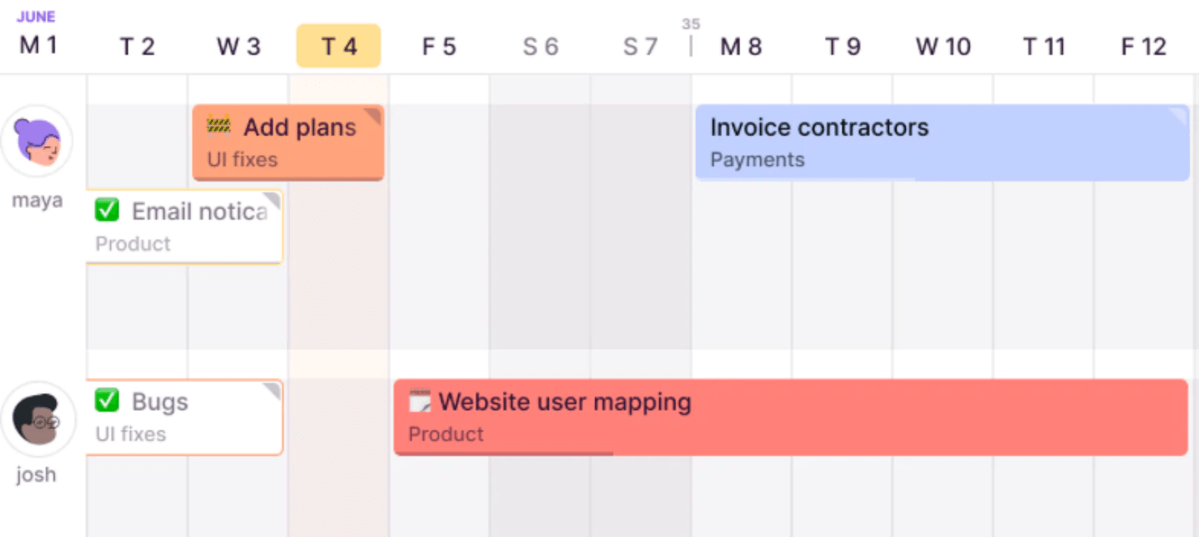Select the highlighted T 4 day header
The width and height of the screenshot is (1199, 537).
point(338,46)
